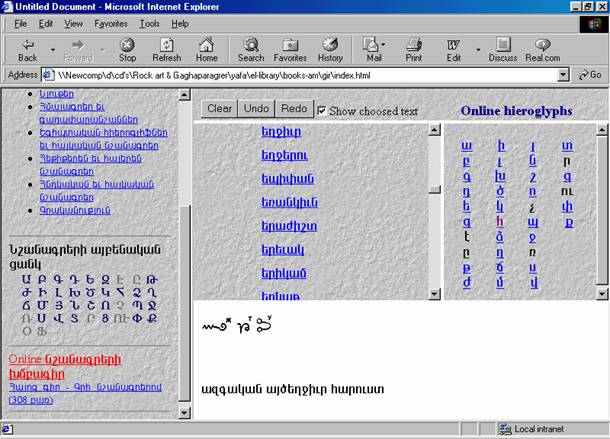This screenshot has width=610, height=439.
Task: Refresh the page with Refresh icon
Action: point(166,44)
